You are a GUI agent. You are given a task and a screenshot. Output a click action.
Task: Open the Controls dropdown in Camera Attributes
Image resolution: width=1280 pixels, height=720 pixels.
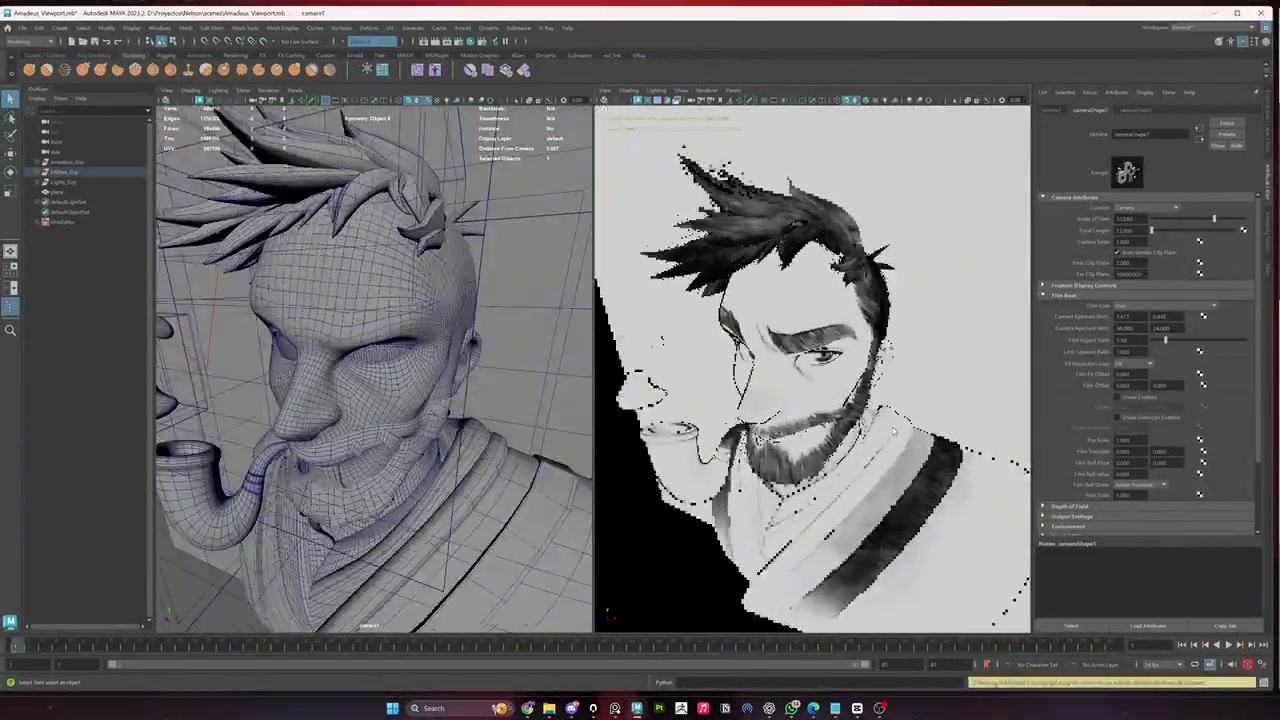click(1146, 208)
